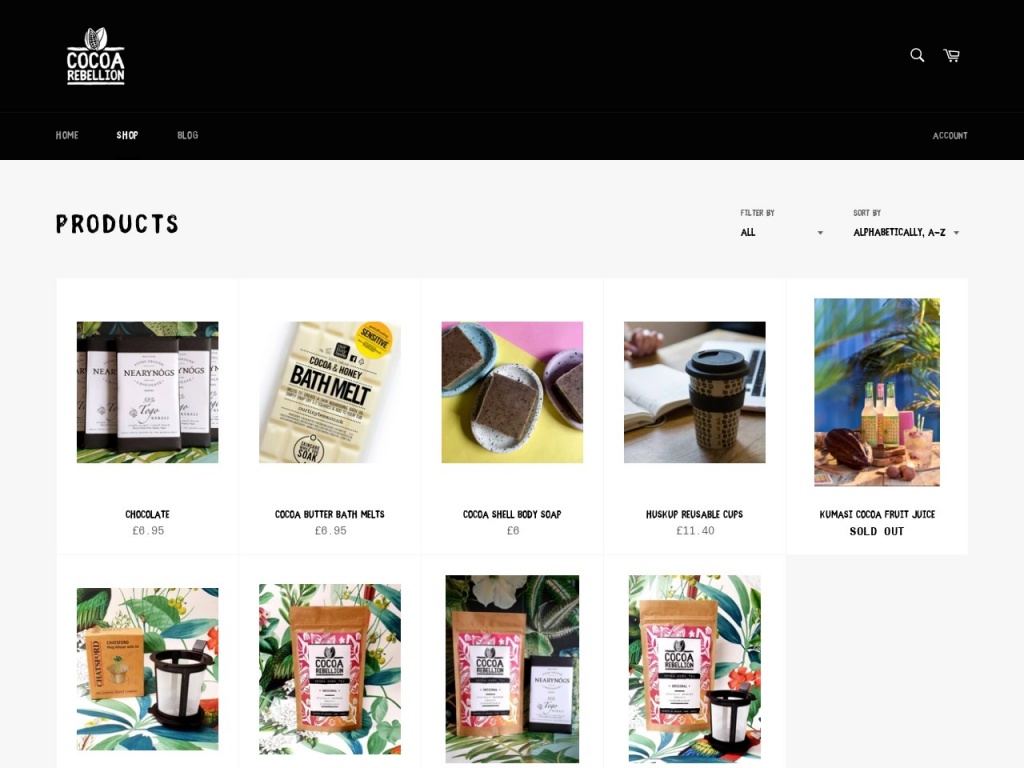Open the Account link
1024x768 pixels.
(950, 136)
